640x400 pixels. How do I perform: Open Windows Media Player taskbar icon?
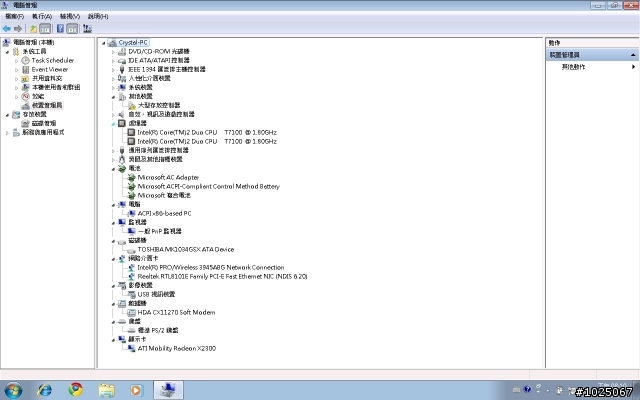point(136,390)
